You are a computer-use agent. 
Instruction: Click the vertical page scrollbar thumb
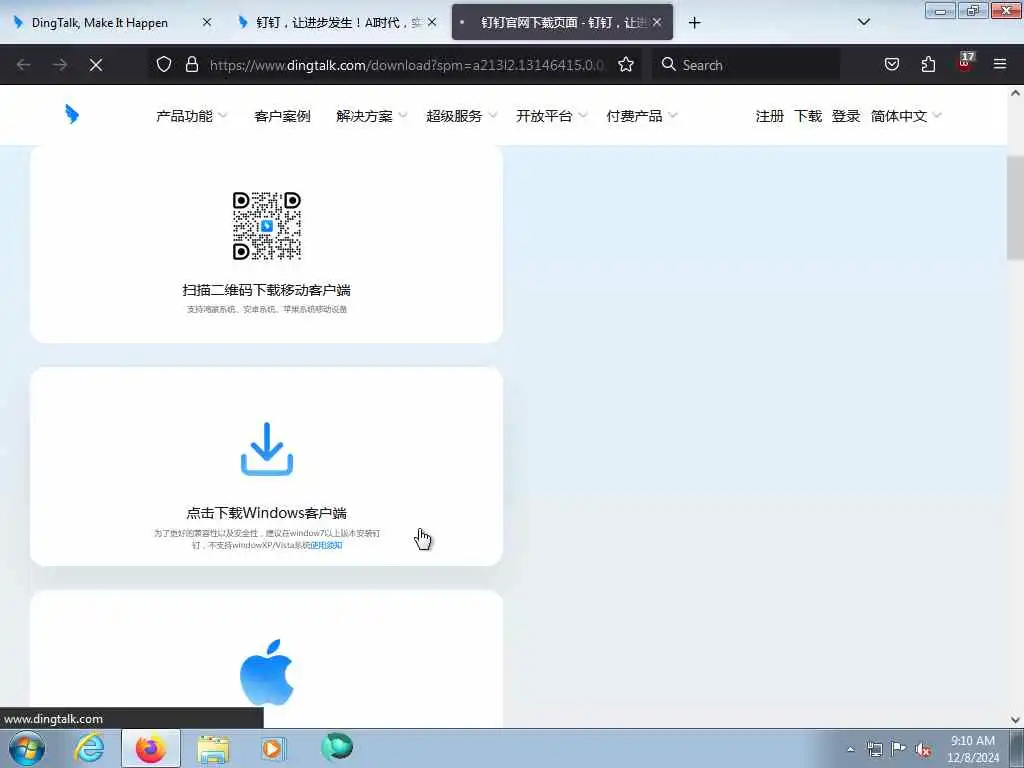[1016, 208]
